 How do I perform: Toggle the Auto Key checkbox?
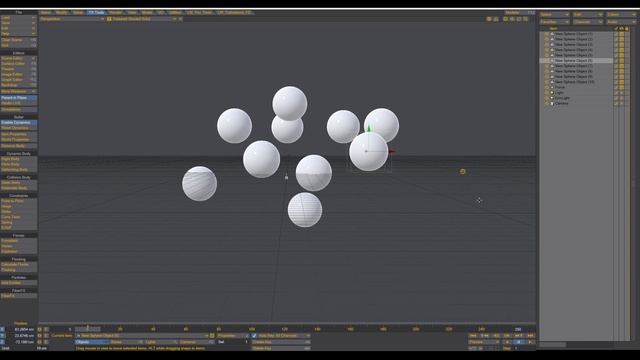pyautogui.click(x=254, y=336)
